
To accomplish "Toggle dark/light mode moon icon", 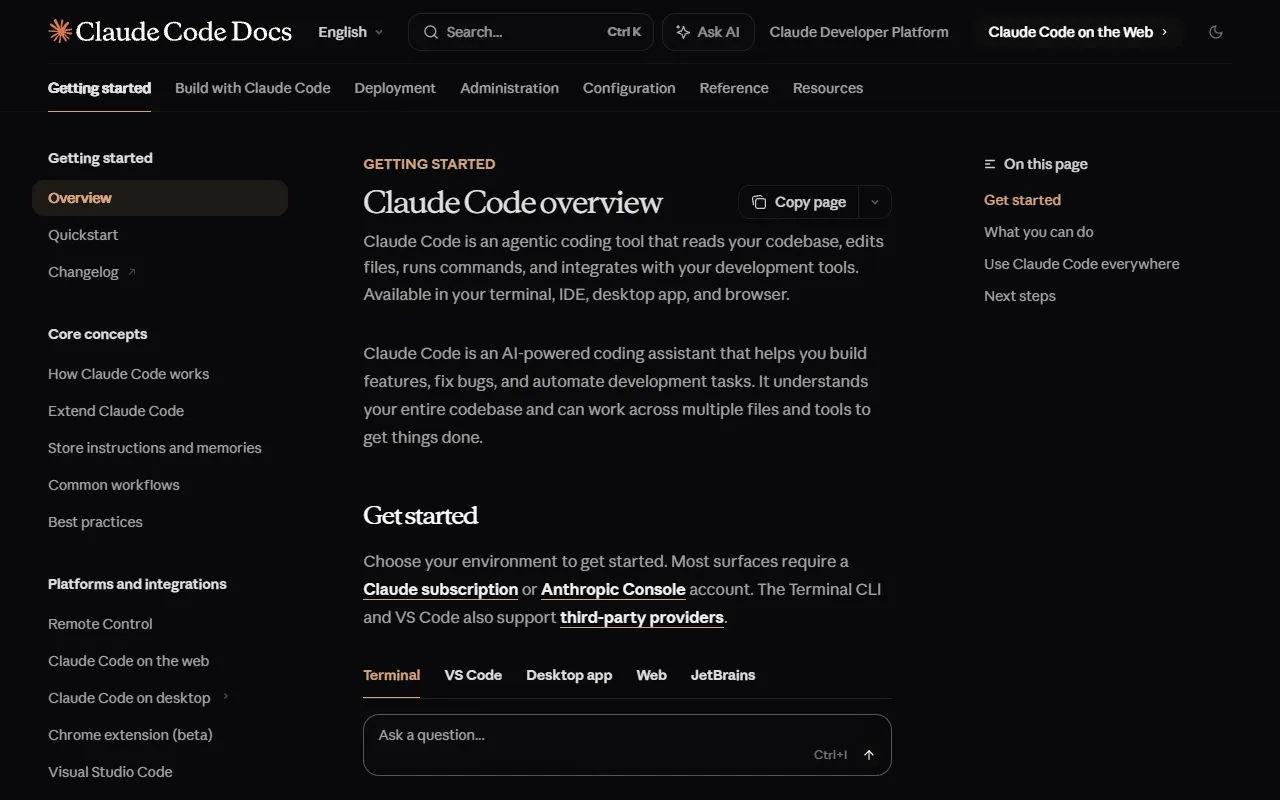I will pos(1216,32).
